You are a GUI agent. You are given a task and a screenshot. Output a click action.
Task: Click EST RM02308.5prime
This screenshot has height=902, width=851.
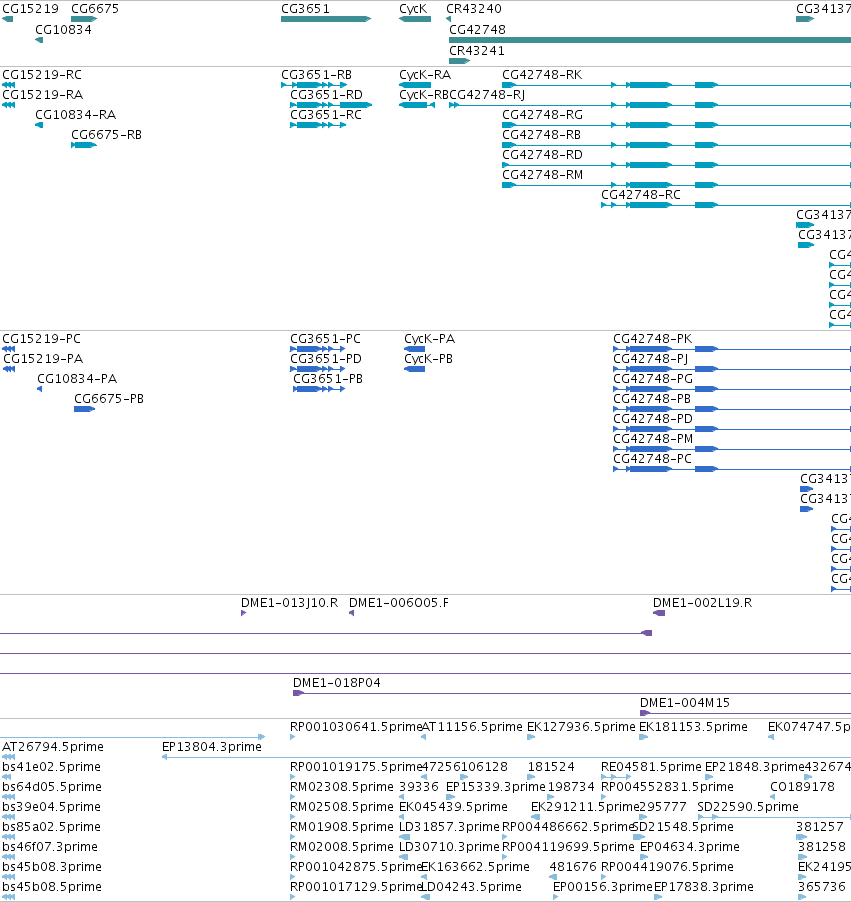click(x=342, y=787)
